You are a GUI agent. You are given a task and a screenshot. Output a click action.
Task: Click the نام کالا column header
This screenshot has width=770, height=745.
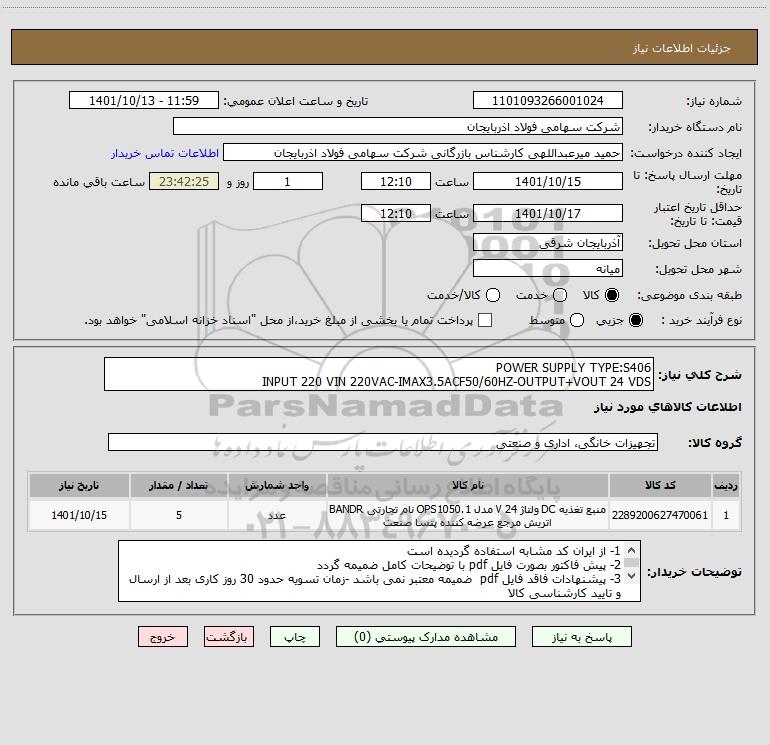pos(468,486)
